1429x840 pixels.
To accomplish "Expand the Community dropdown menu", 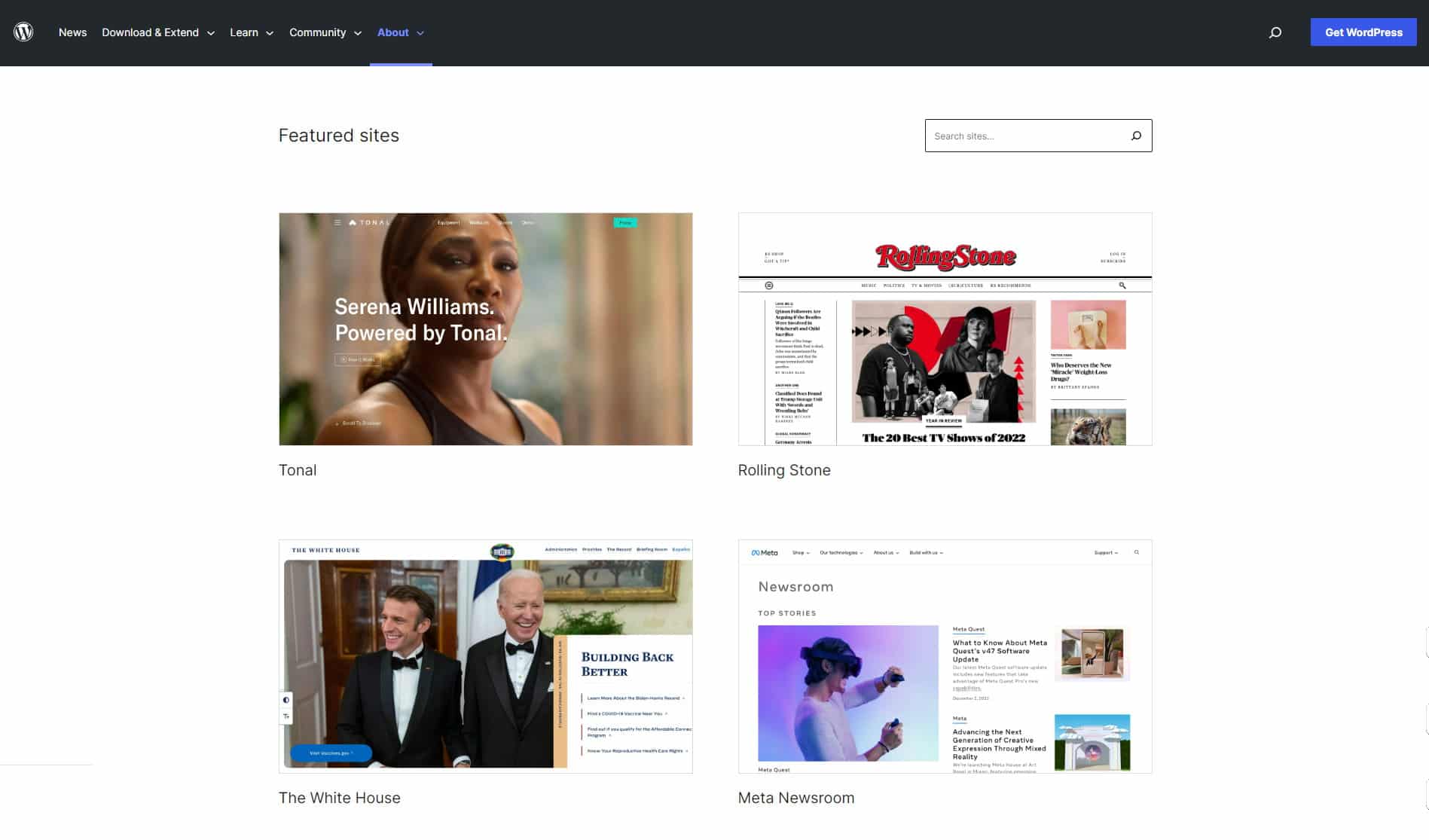I will 325,32.
